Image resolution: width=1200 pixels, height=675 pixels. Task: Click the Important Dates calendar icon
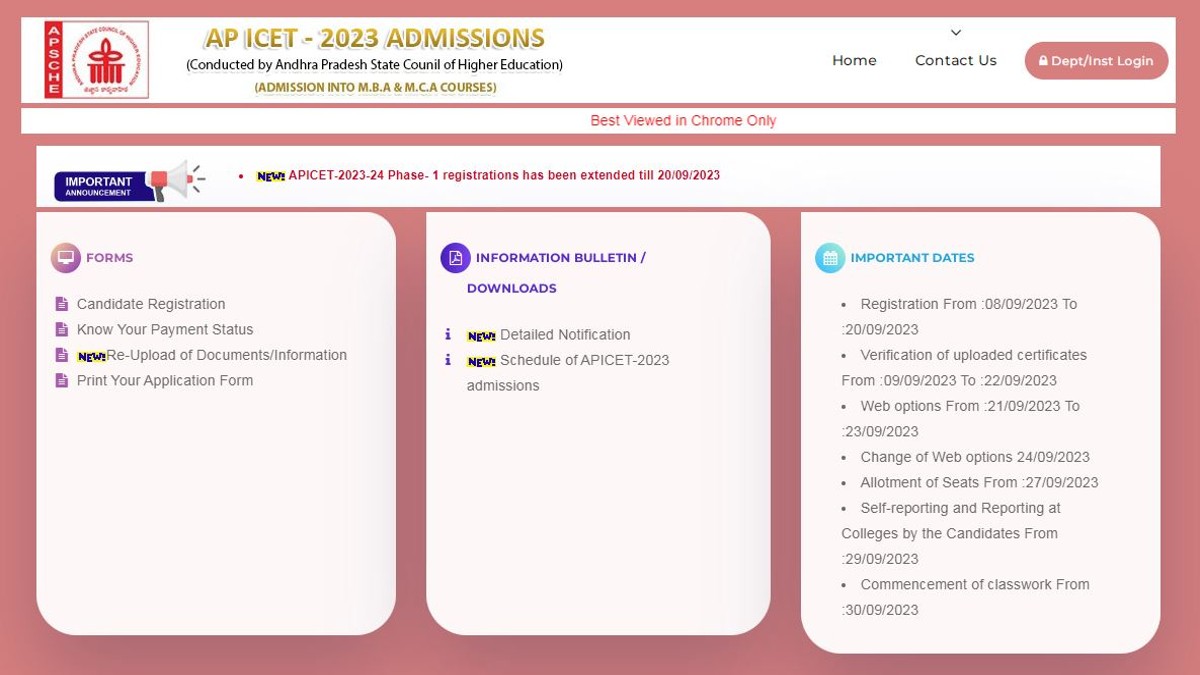830,258
